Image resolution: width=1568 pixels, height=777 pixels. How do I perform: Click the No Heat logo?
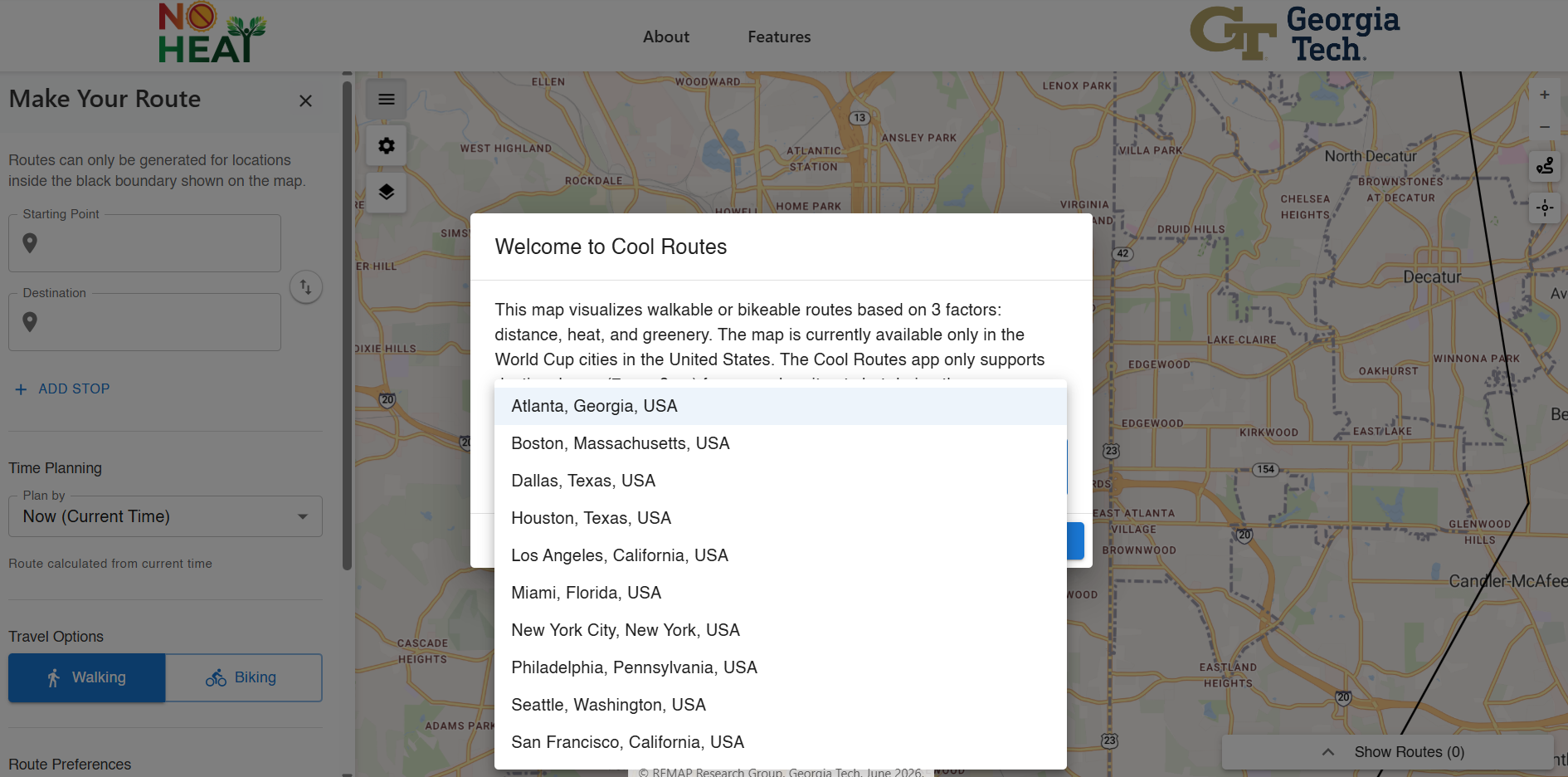[212, 33]
